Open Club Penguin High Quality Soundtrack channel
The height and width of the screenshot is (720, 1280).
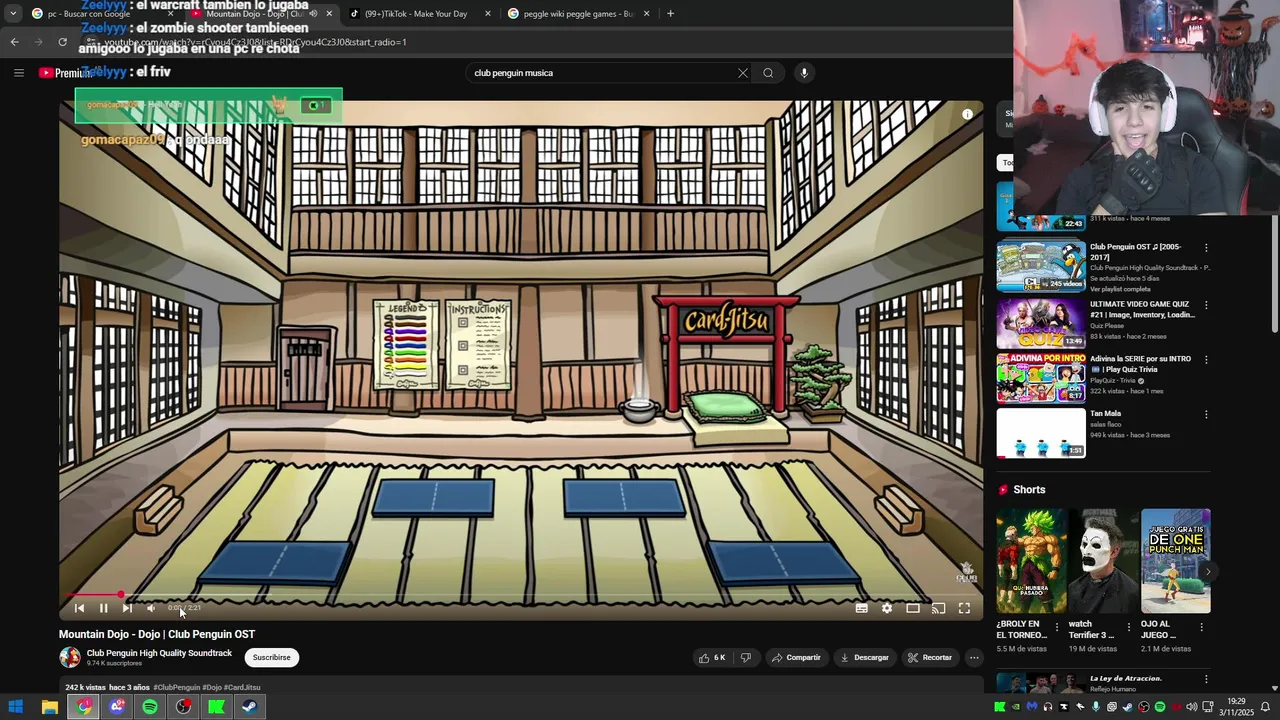click(159, 653)
